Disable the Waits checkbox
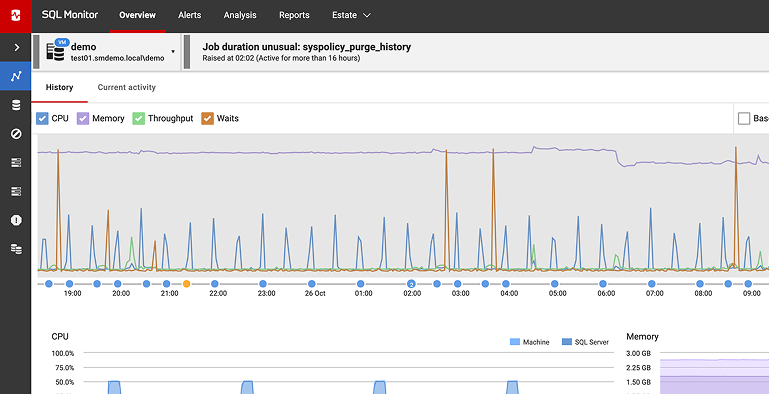The width and height of the screenshot is (769, 394). [x=207, y=118]
